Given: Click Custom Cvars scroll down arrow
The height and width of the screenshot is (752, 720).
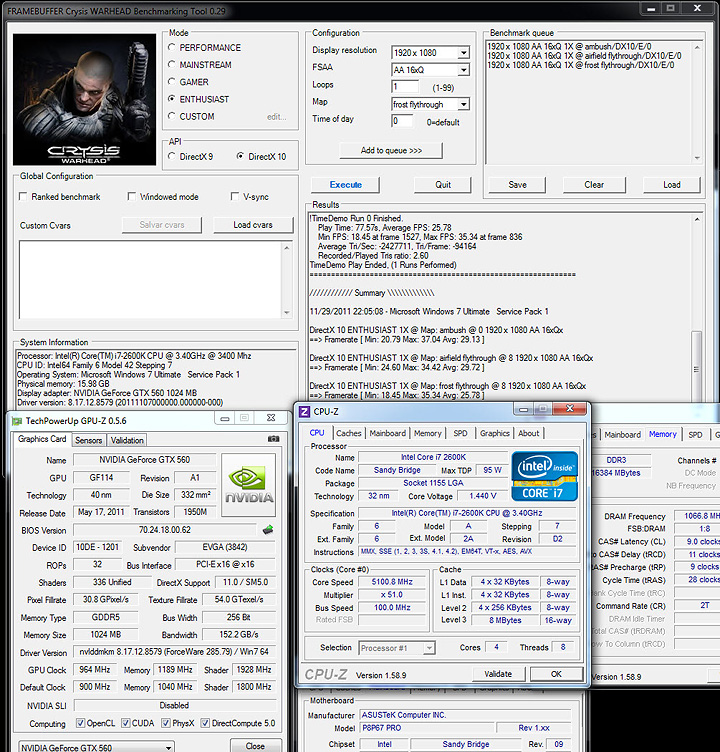Looking at the screenshot, I should pos(286,313).
